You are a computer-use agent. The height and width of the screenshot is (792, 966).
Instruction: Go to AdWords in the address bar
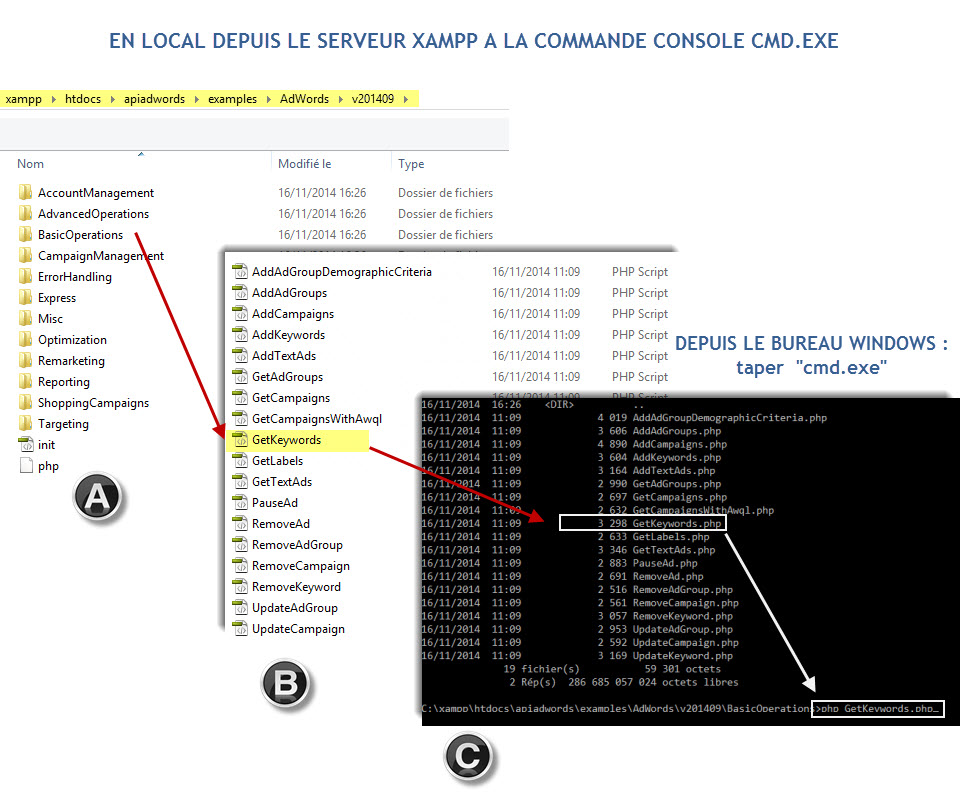[x=304, y=99]
